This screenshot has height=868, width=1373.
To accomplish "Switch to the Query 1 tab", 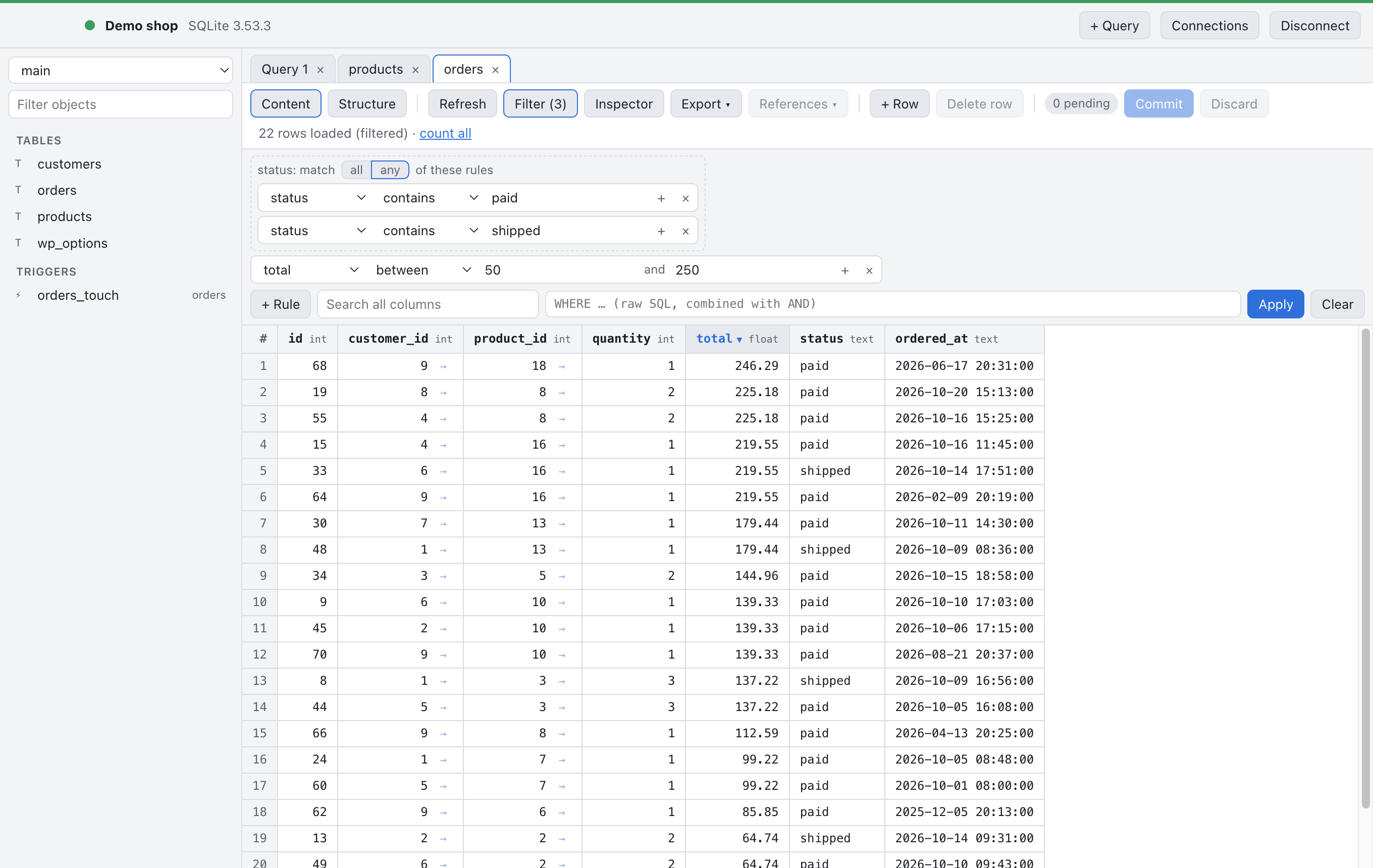I will point(285,69).
